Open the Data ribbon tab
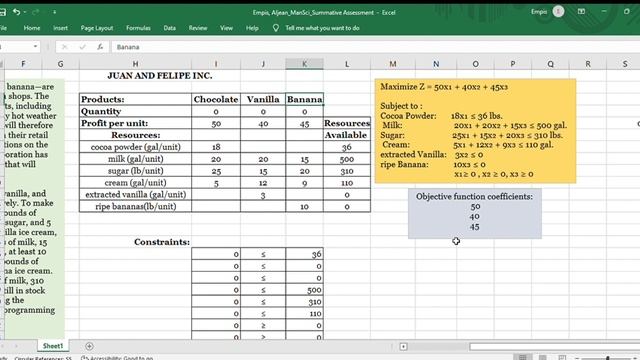The image size is (640, 360). click(169, 28)
